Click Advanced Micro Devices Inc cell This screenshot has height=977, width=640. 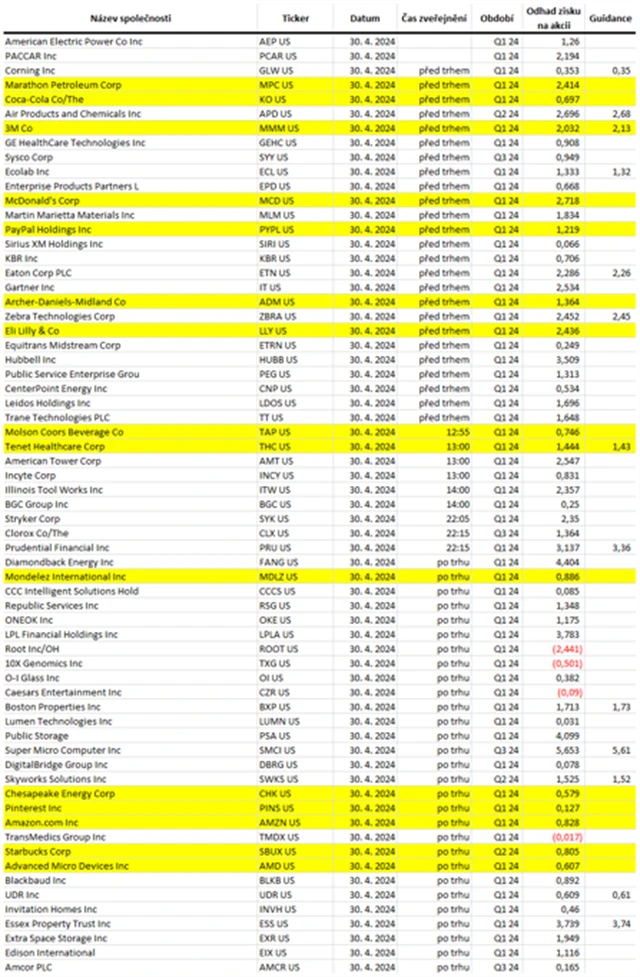pyautogui.click(x=67, y=866)
